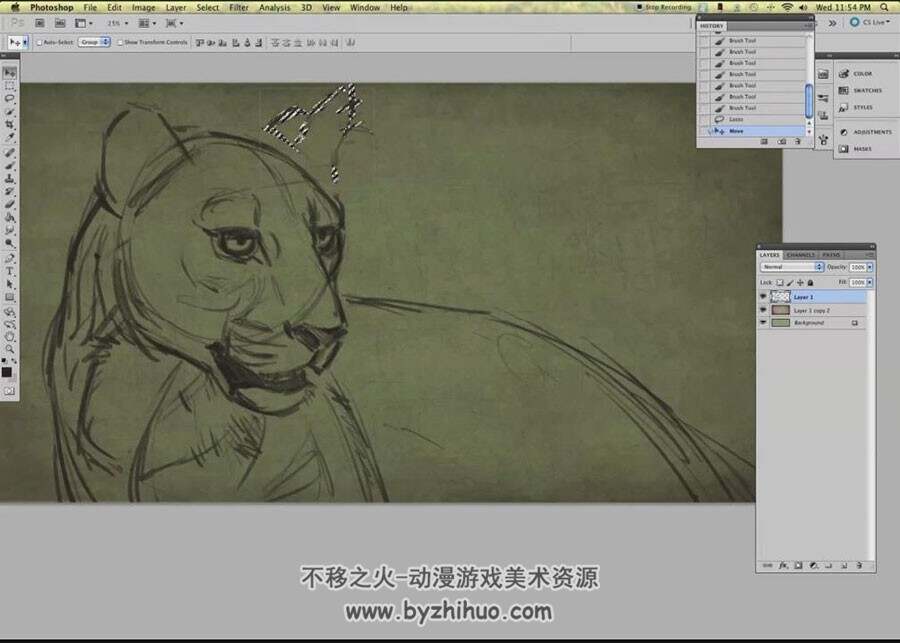900x643 pixels.
Task: Enable the Auto-Select checkbox
Action: click(40, 42)
